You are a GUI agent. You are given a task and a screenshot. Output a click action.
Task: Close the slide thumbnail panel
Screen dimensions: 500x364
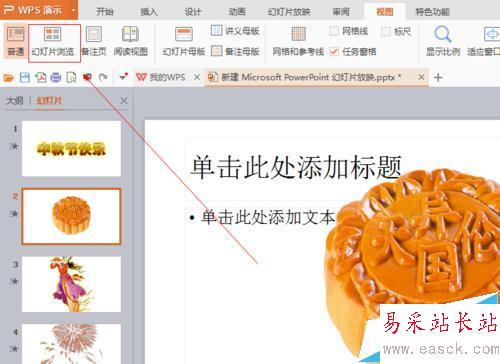[x=124, y=100]
